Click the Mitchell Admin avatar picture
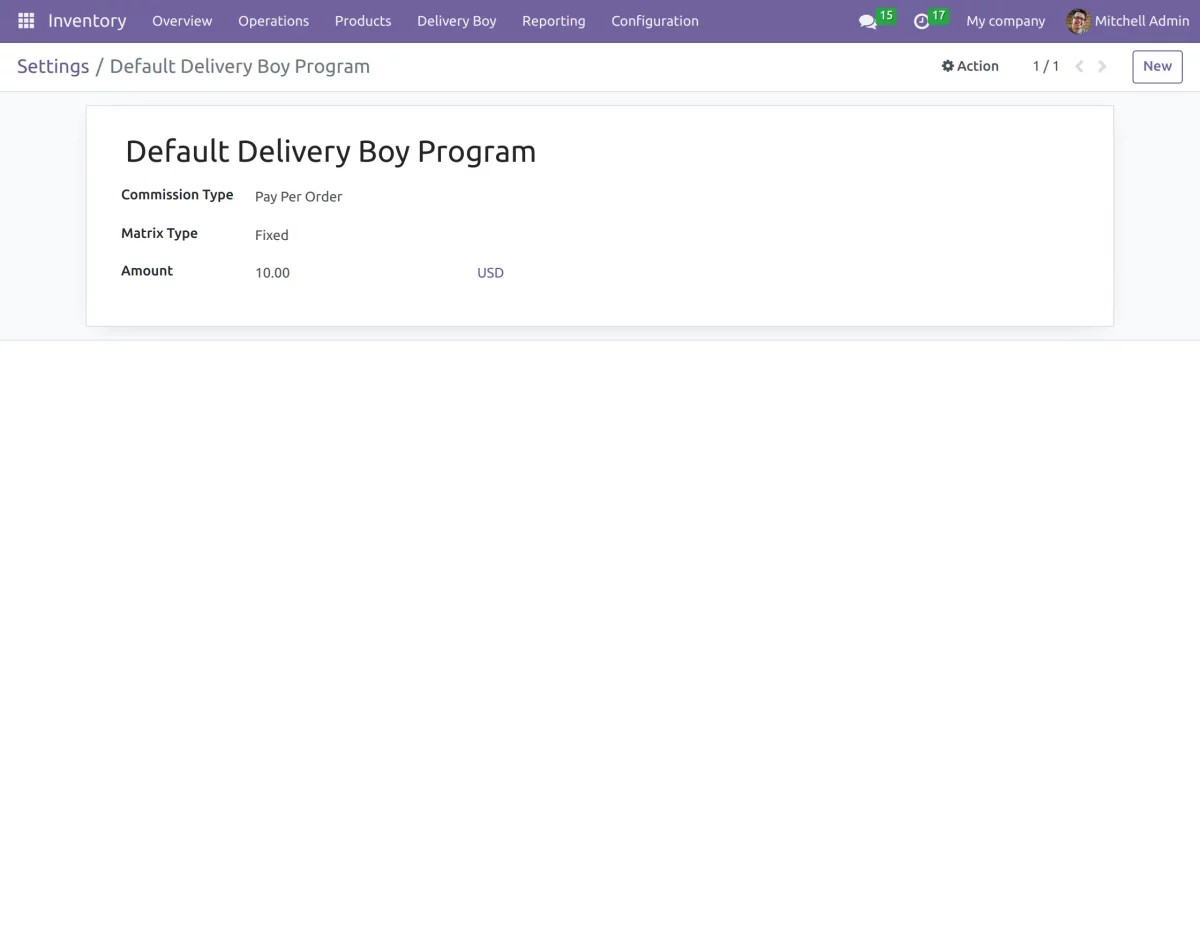1200x943 pixels. tap(1078, 21)
